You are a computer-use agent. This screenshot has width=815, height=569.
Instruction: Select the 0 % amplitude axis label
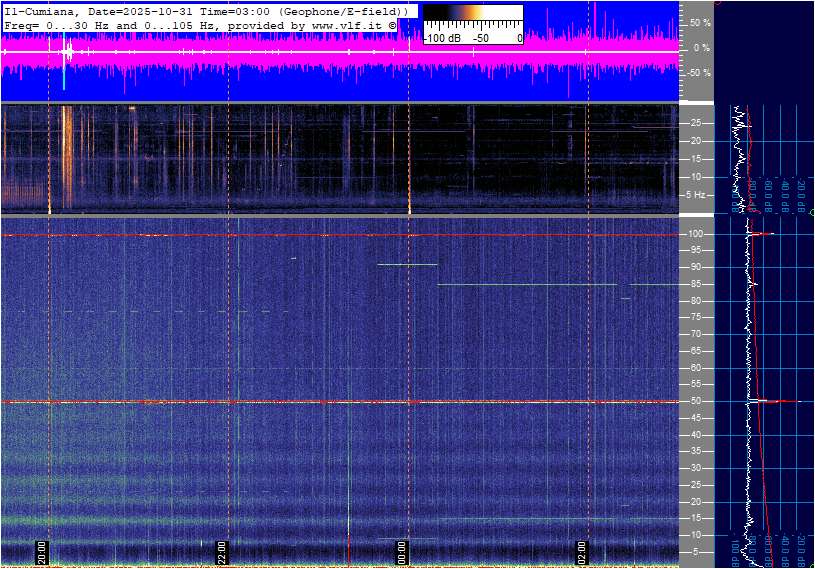(703, 47)
